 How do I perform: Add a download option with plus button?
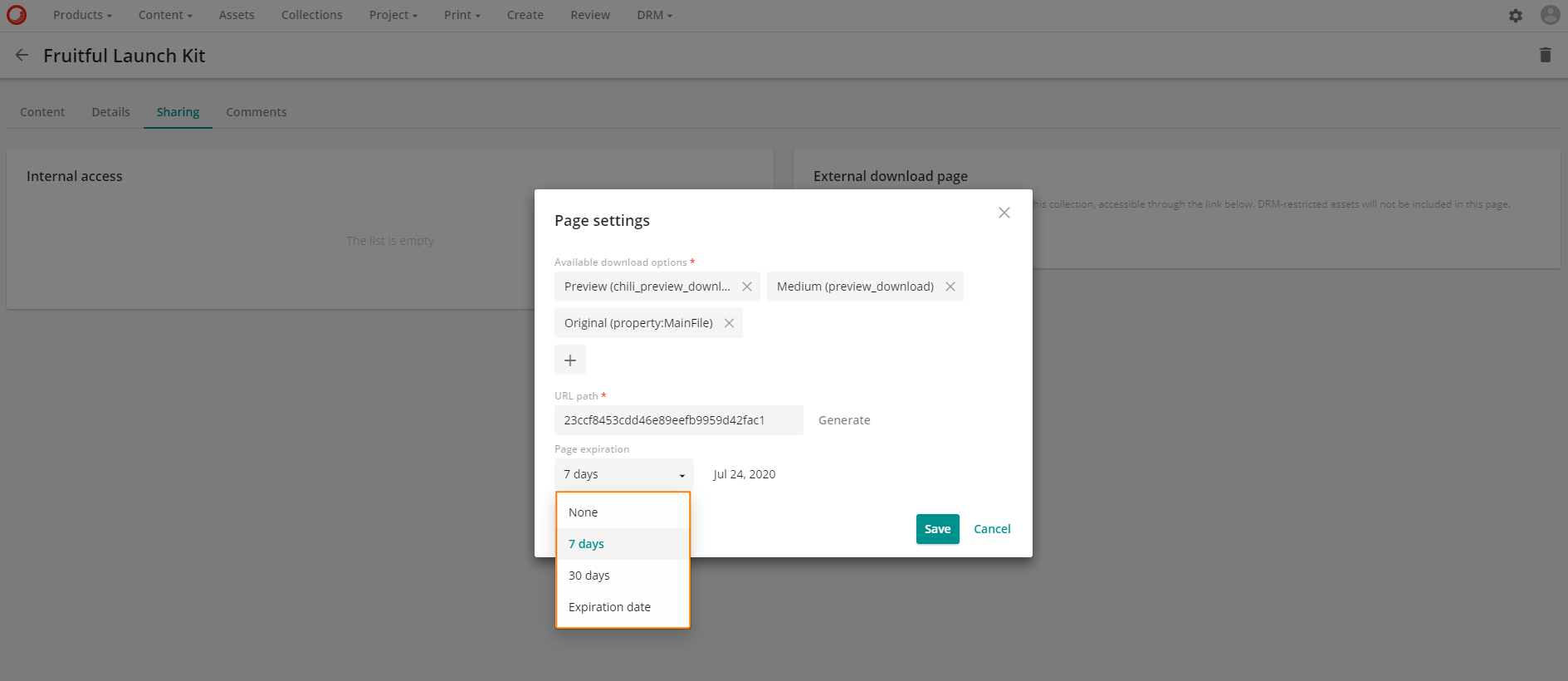click(570, 360)
